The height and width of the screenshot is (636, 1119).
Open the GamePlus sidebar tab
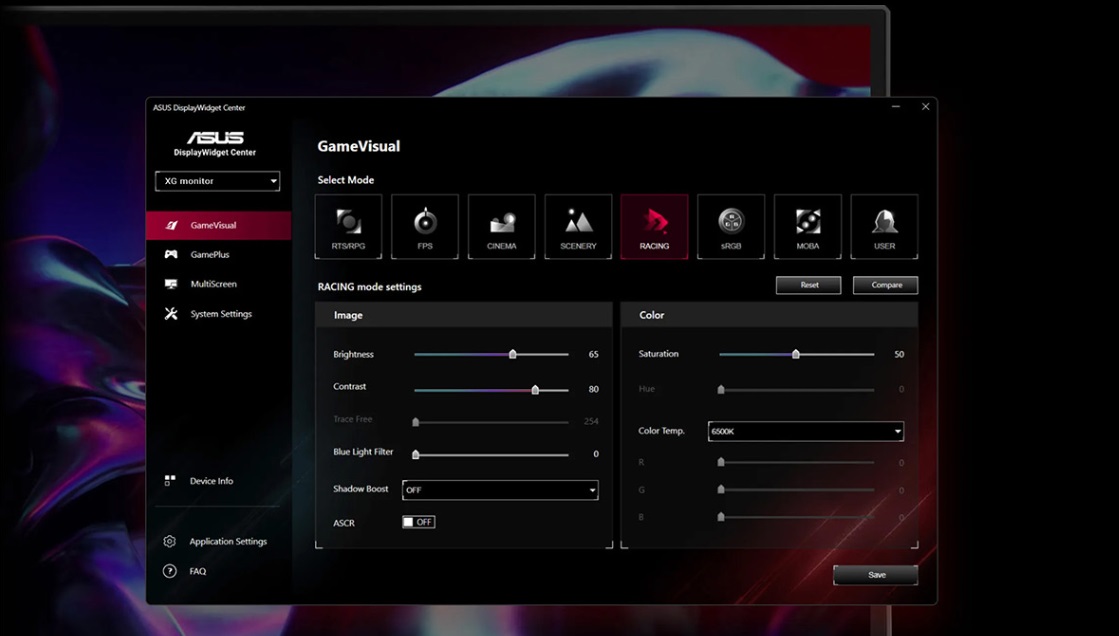coord(209,255)
